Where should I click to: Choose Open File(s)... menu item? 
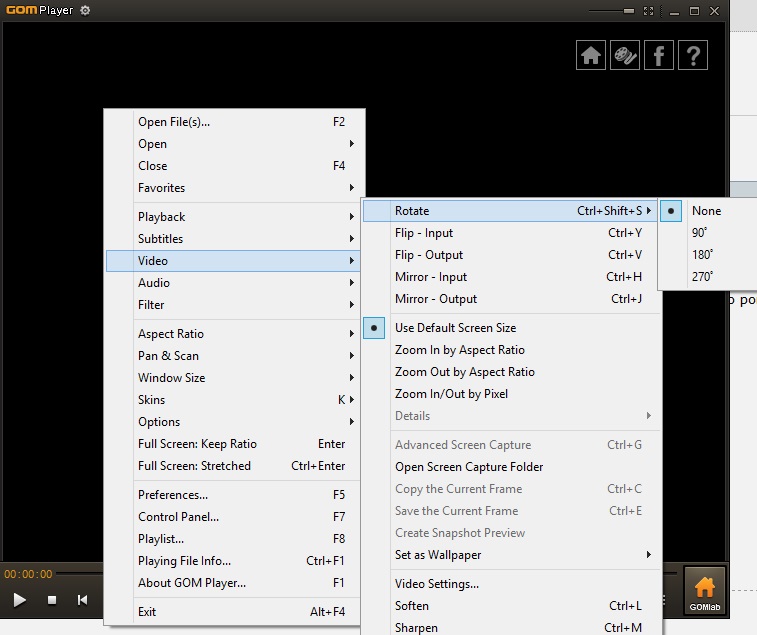coord(233,122)
